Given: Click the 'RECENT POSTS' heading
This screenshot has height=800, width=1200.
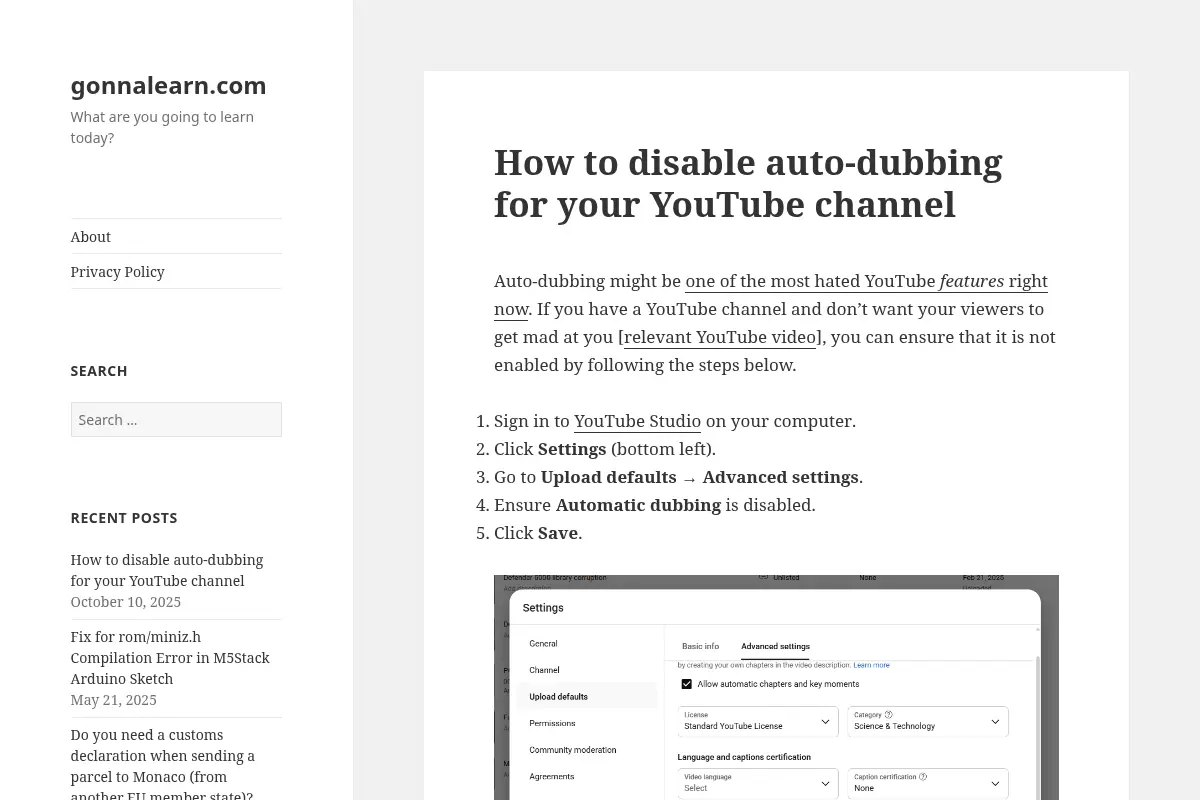Looking at the screenshot, I should 124,518.
